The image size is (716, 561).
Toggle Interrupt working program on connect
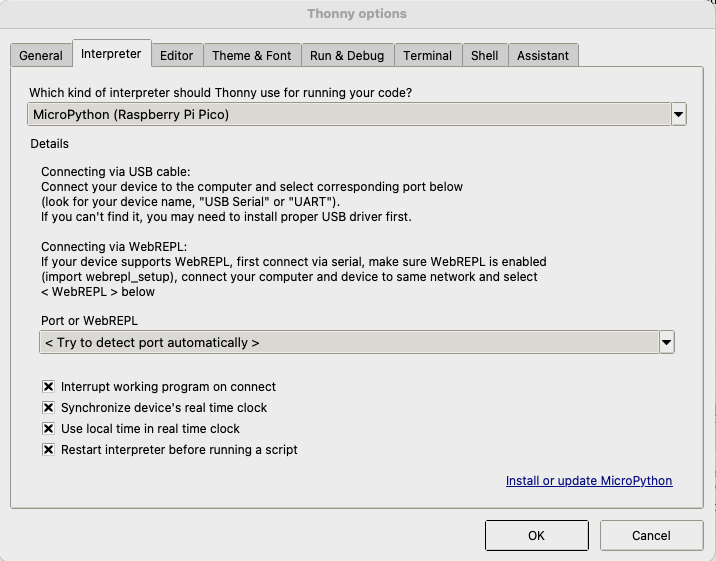coord(48,386)
